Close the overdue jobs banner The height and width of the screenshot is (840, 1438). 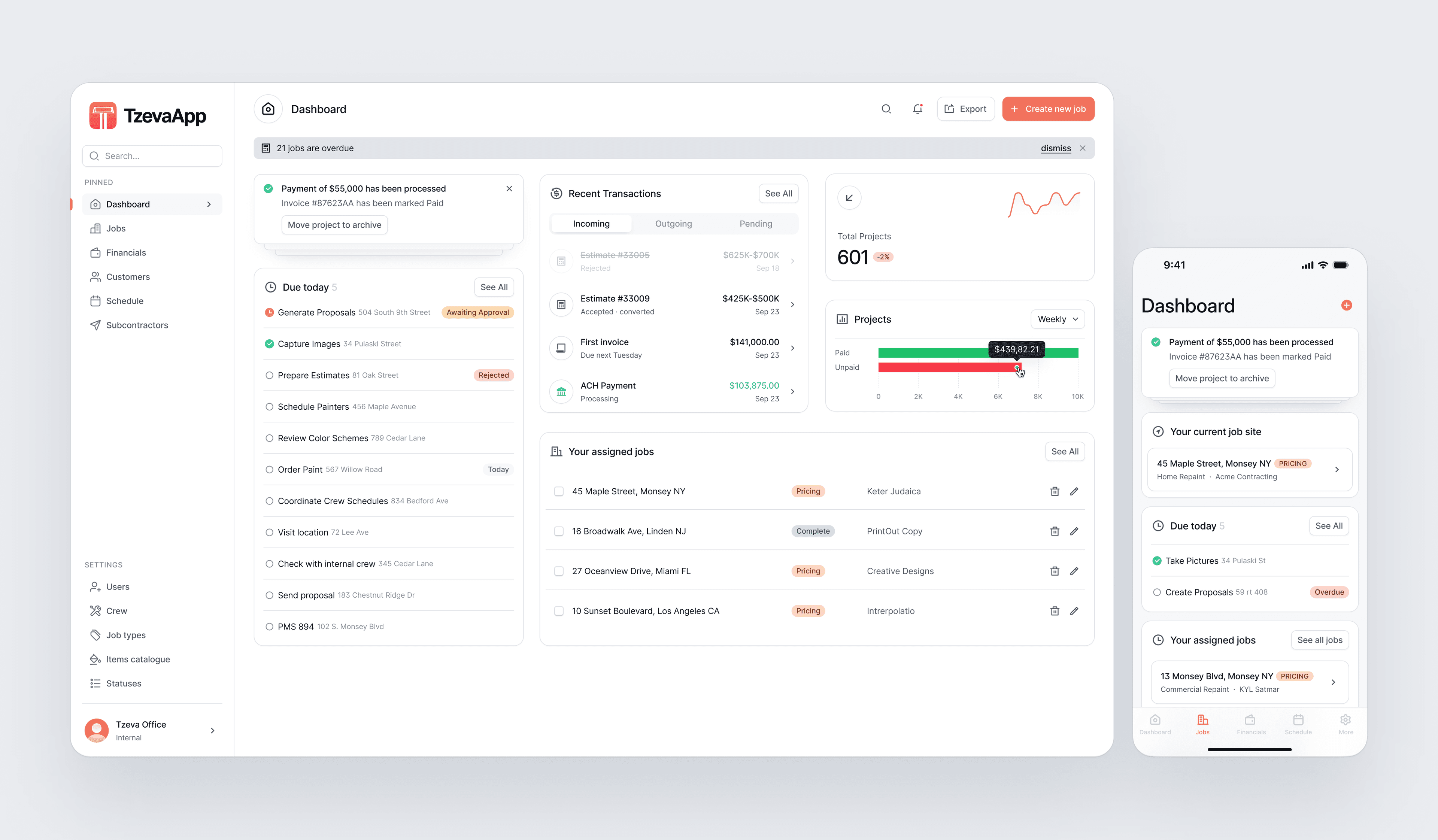point(1083,148)
